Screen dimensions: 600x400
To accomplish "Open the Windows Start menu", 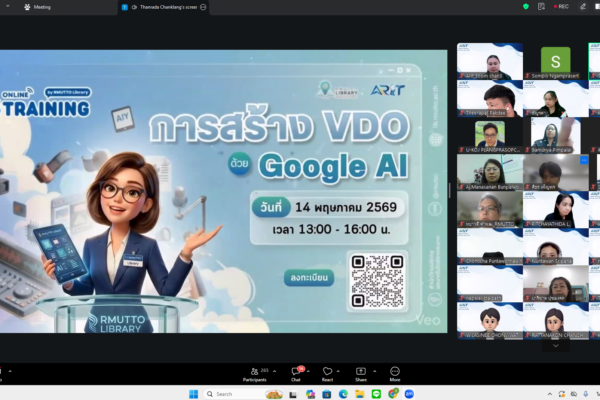I will point(194,394).
